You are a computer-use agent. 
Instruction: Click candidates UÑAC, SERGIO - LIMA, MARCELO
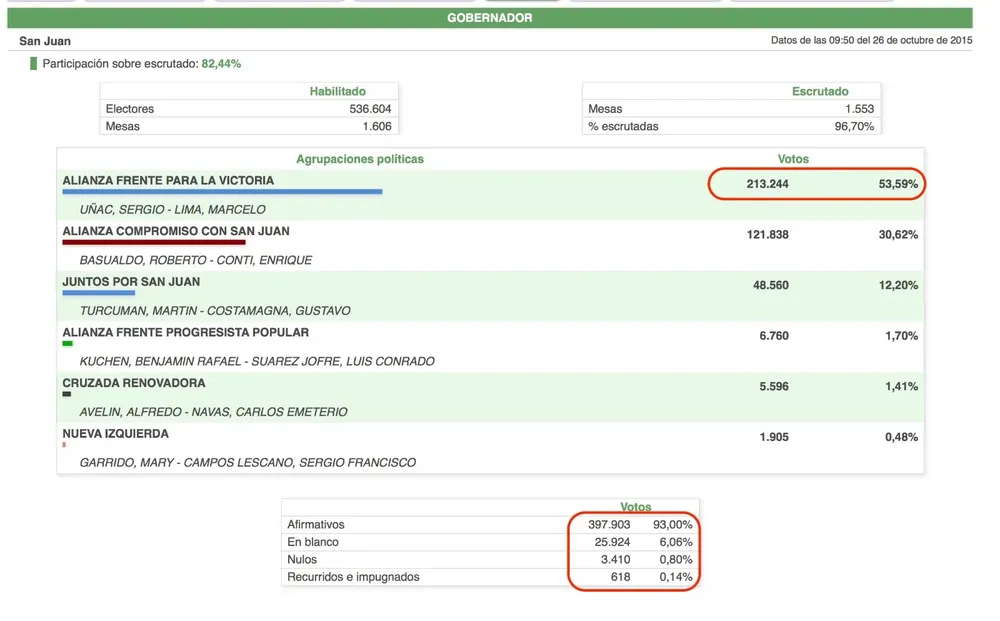click(172, 210)
